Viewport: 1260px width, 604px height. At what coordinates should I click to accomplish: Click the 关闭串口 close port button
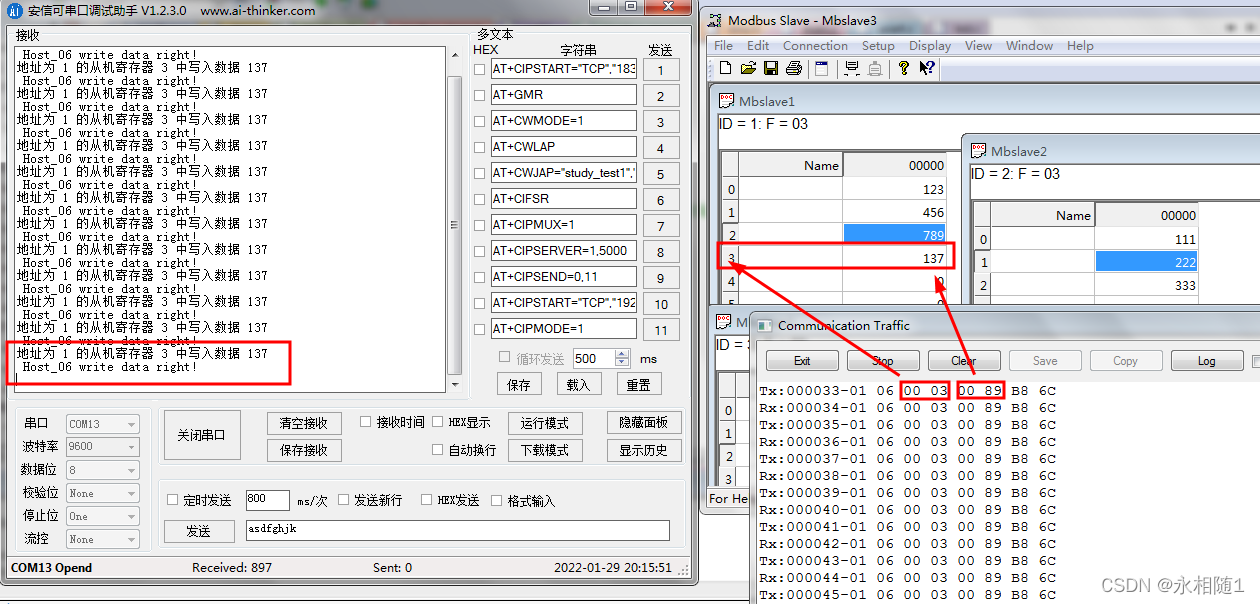[201, 436]
